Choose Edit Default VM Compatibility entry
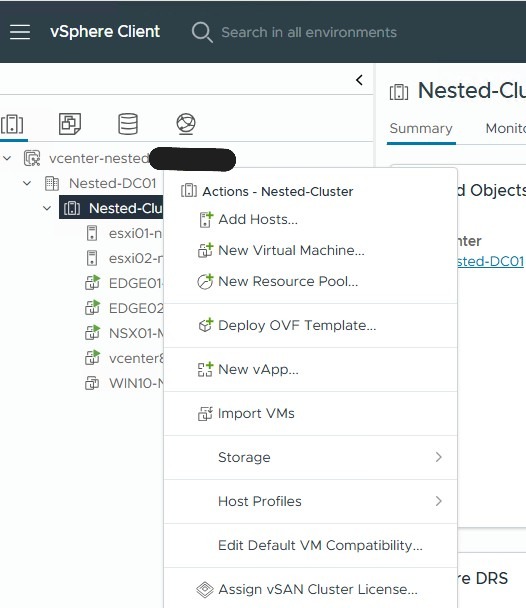This screenshot has height=608, width=526. point(310,545)
